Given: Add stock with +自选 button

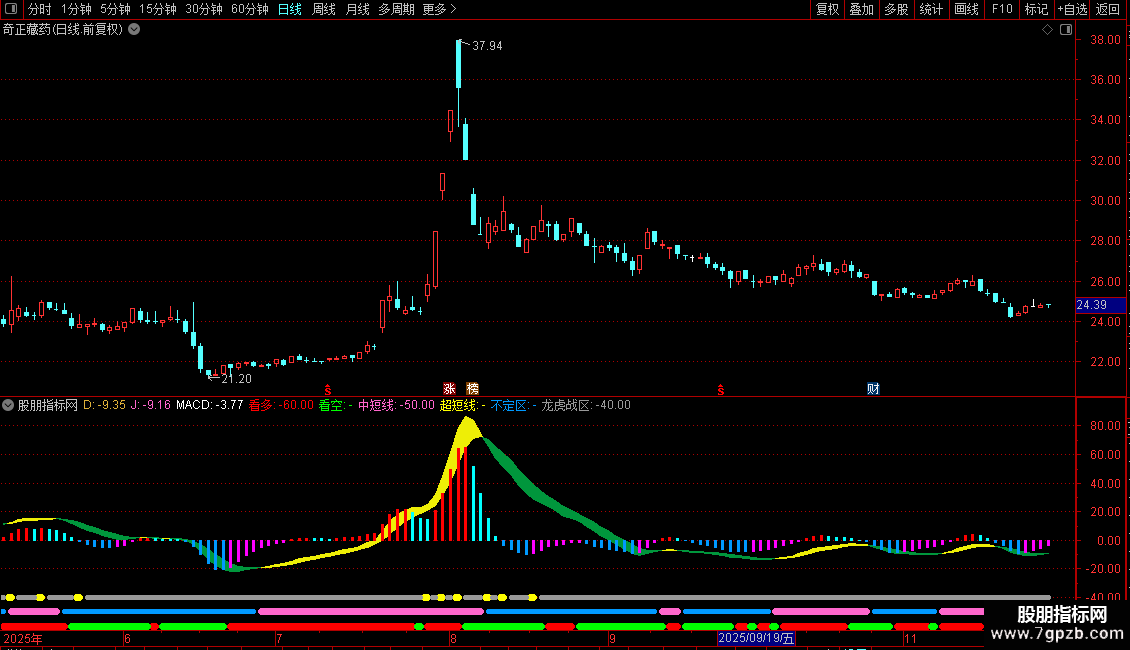Looking at the screenshot, I should (x=1072, y=9).
